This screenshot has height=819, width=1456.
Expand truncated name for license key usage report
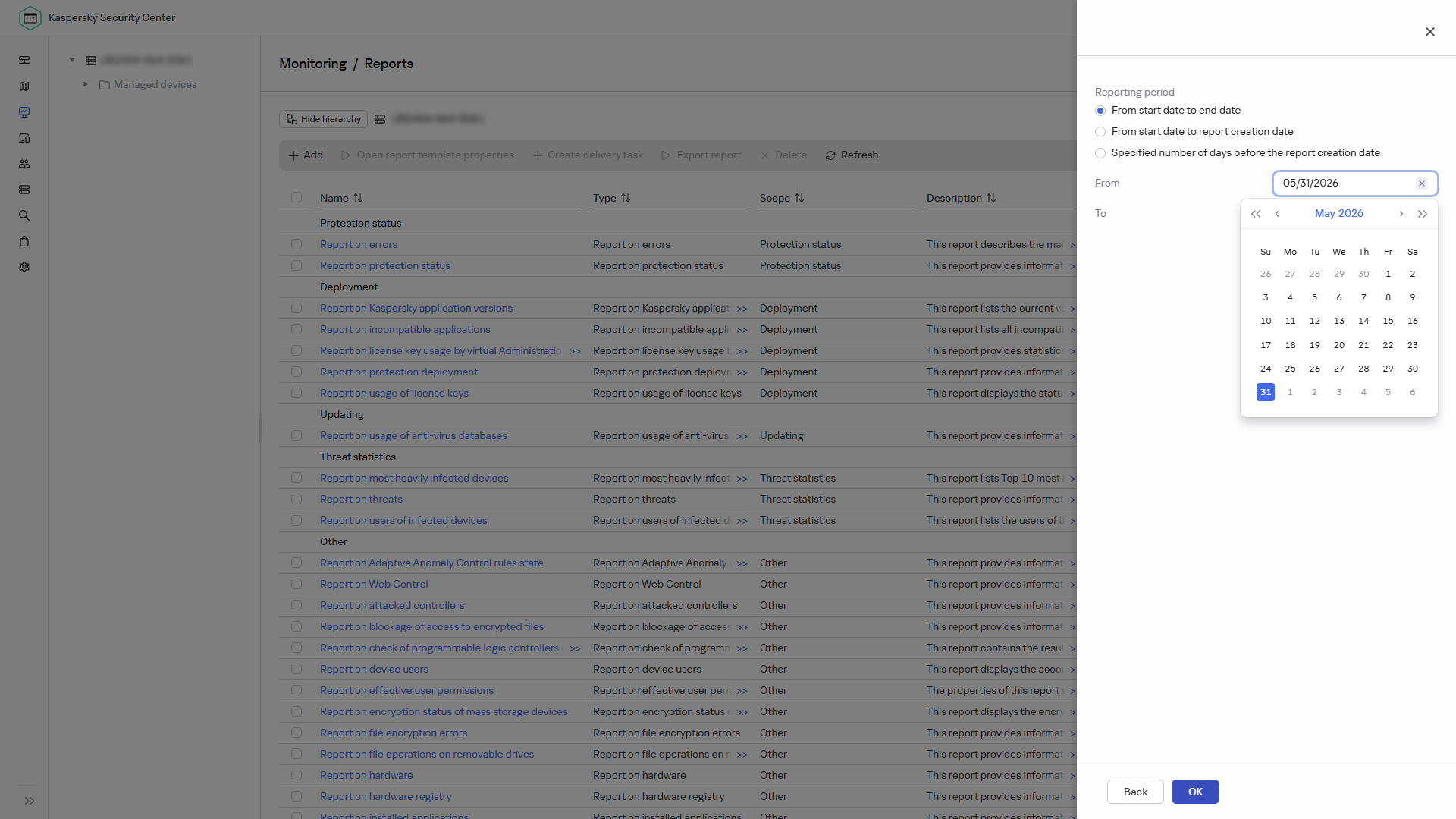click(x=576, y=351)
